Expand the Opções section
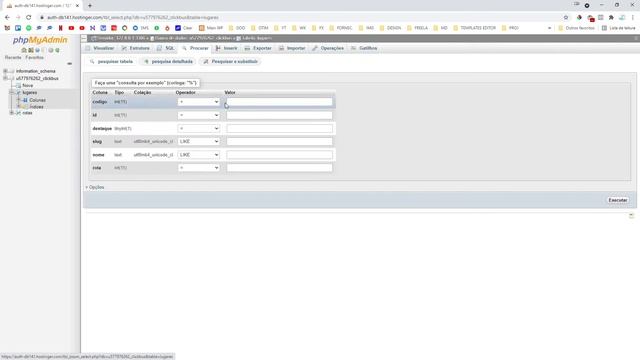This screenshot has height=360, width=640. [x=95, y=187]
